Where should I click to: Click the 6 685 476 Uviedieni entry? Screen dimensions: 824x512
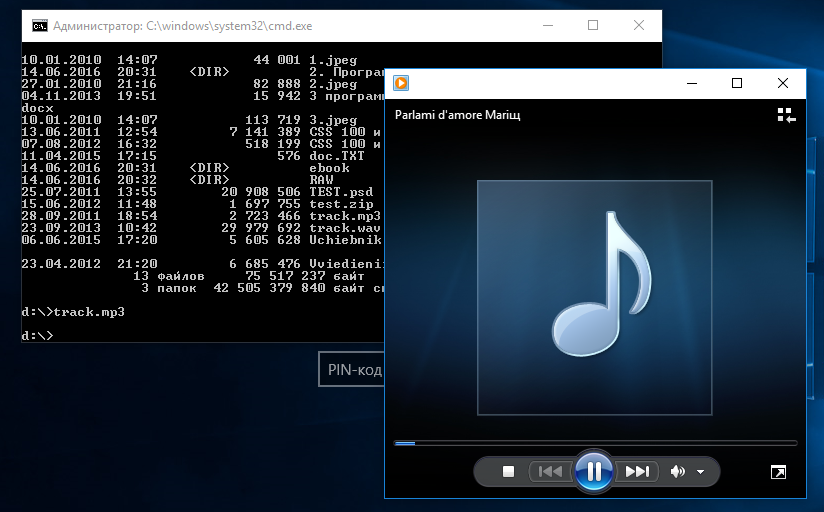point(306,264)
